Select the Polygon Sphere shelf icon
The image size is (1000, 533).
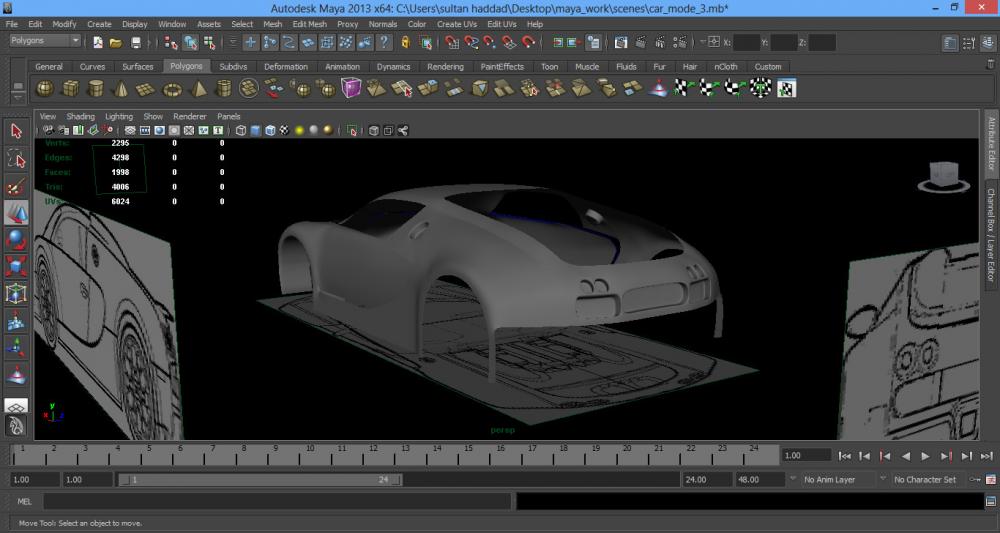pyautogui.click(x=46, y=89)
